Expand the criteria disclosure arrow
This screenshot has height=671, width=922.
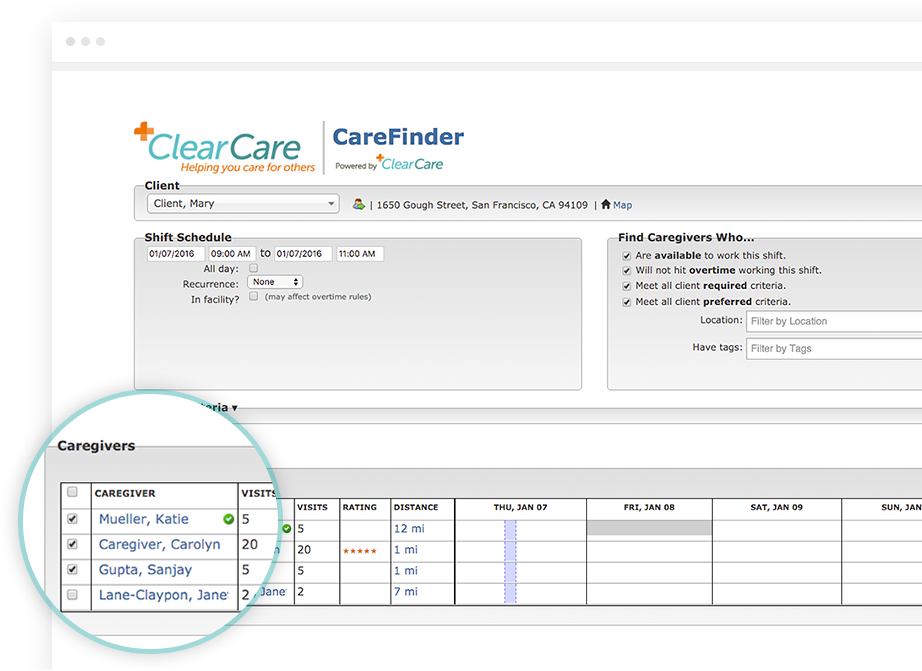(234, 408)
